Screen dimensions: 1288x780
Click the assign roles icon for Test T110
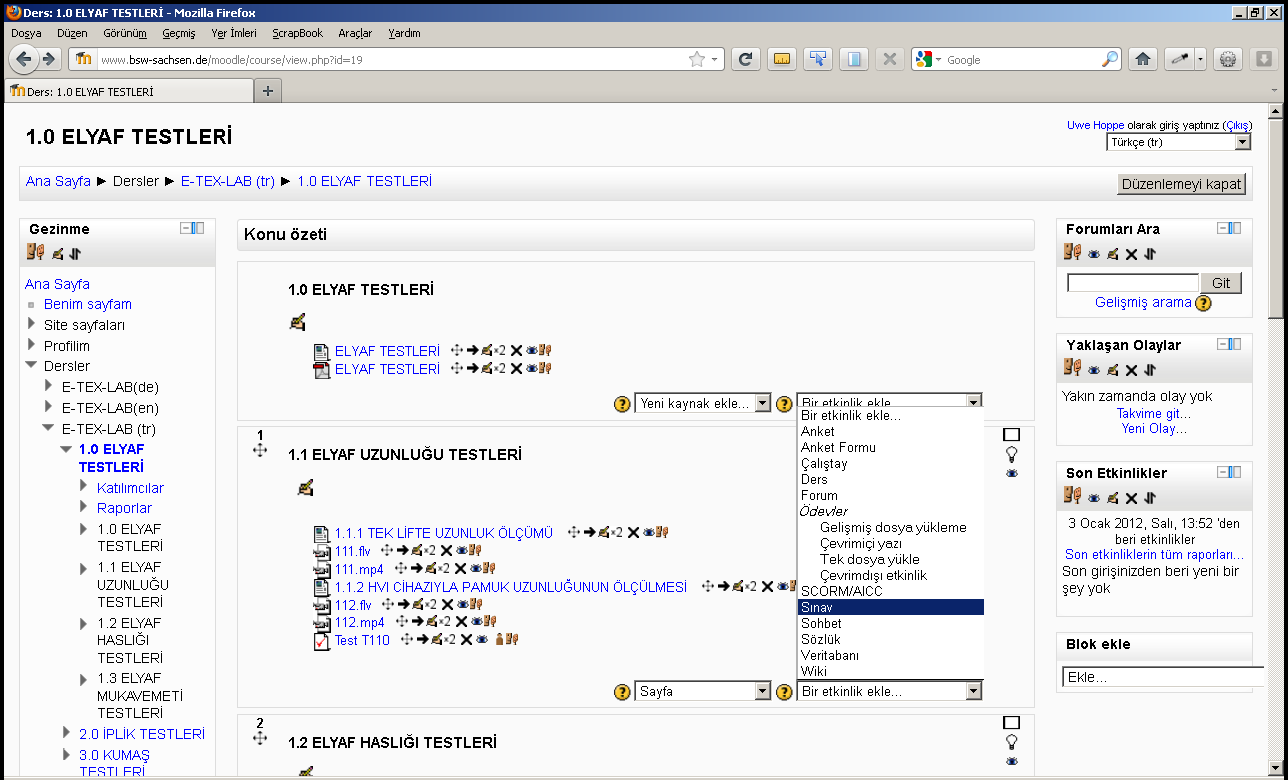click(x=510, y=640)
